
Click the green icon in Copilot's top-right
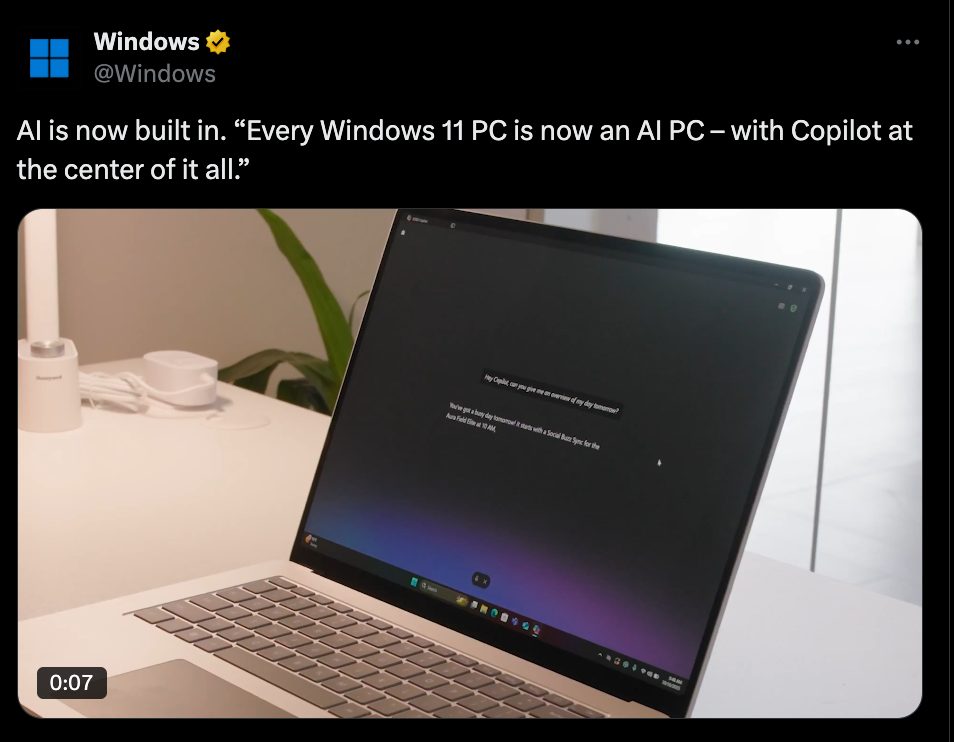(793, 308)
